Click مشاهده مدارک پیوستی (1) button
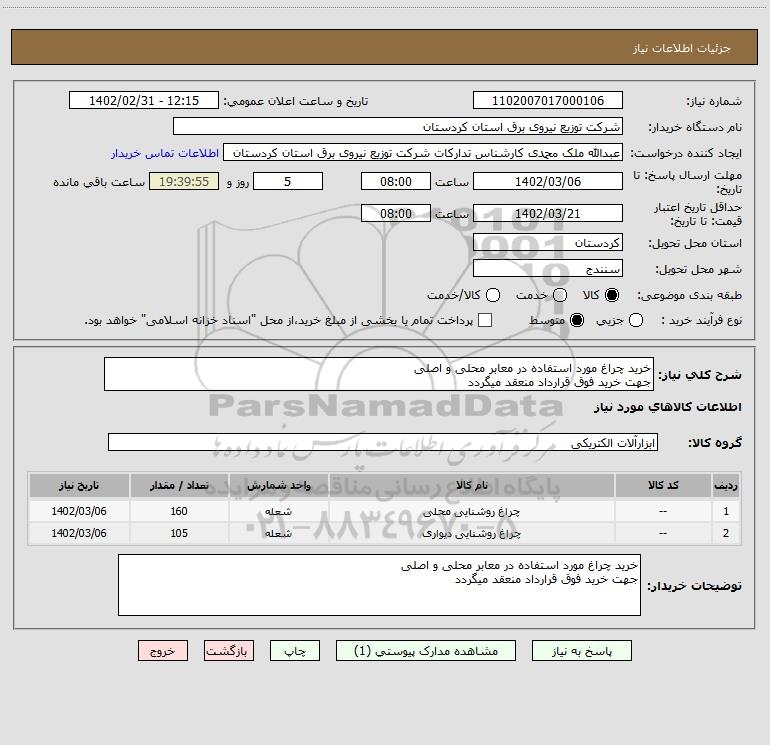770x745 pixels. point(426,651)
